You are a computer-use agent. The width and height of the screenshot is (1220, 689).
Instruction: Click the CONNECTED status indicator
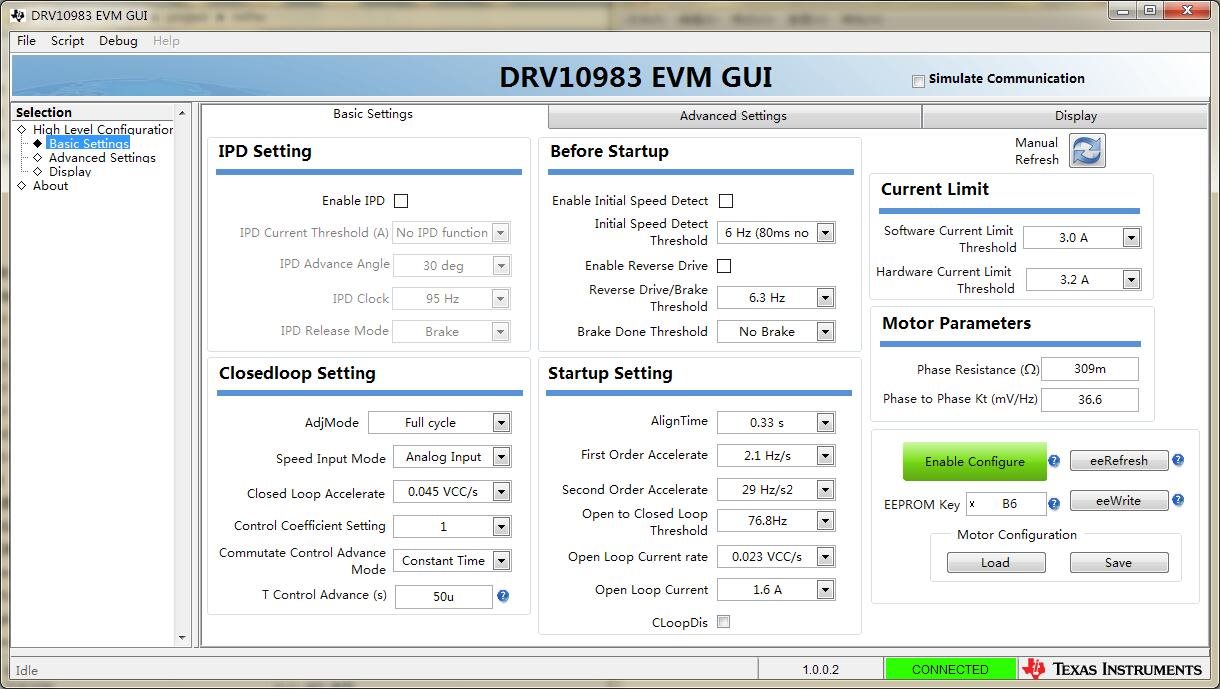click(x=950, y=669)
